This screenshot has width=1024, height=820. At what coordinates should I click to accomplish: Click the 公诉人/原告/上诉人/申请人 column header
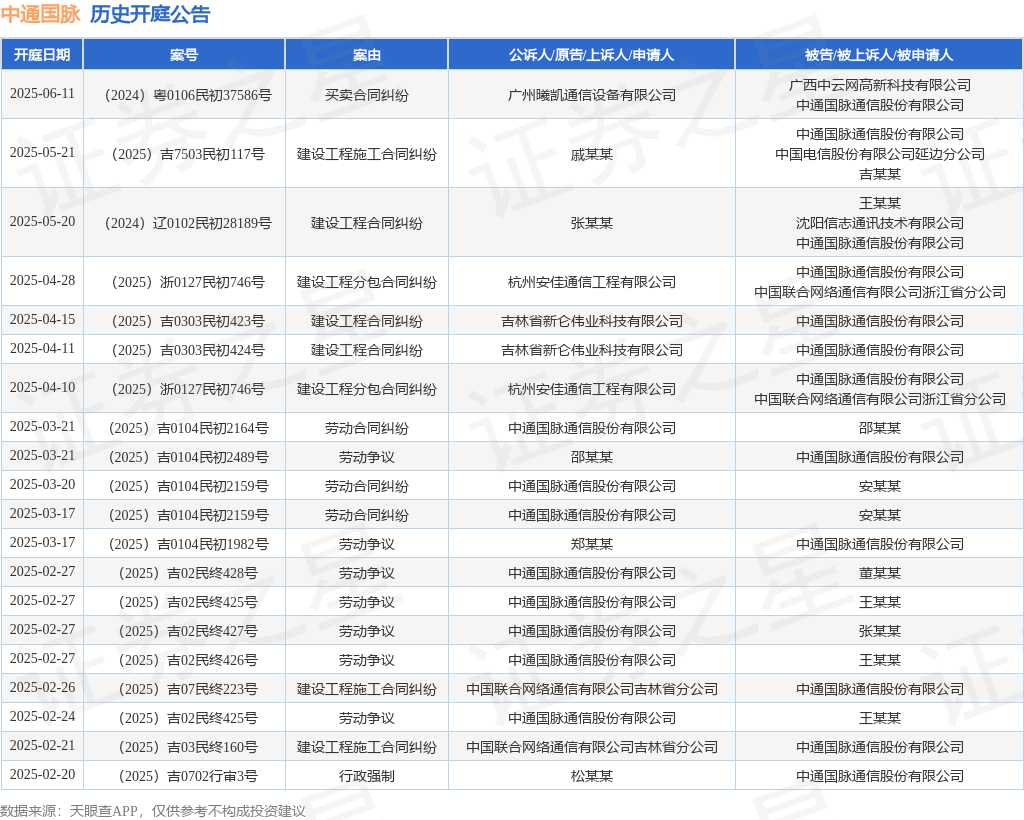[x=591, y=55]
